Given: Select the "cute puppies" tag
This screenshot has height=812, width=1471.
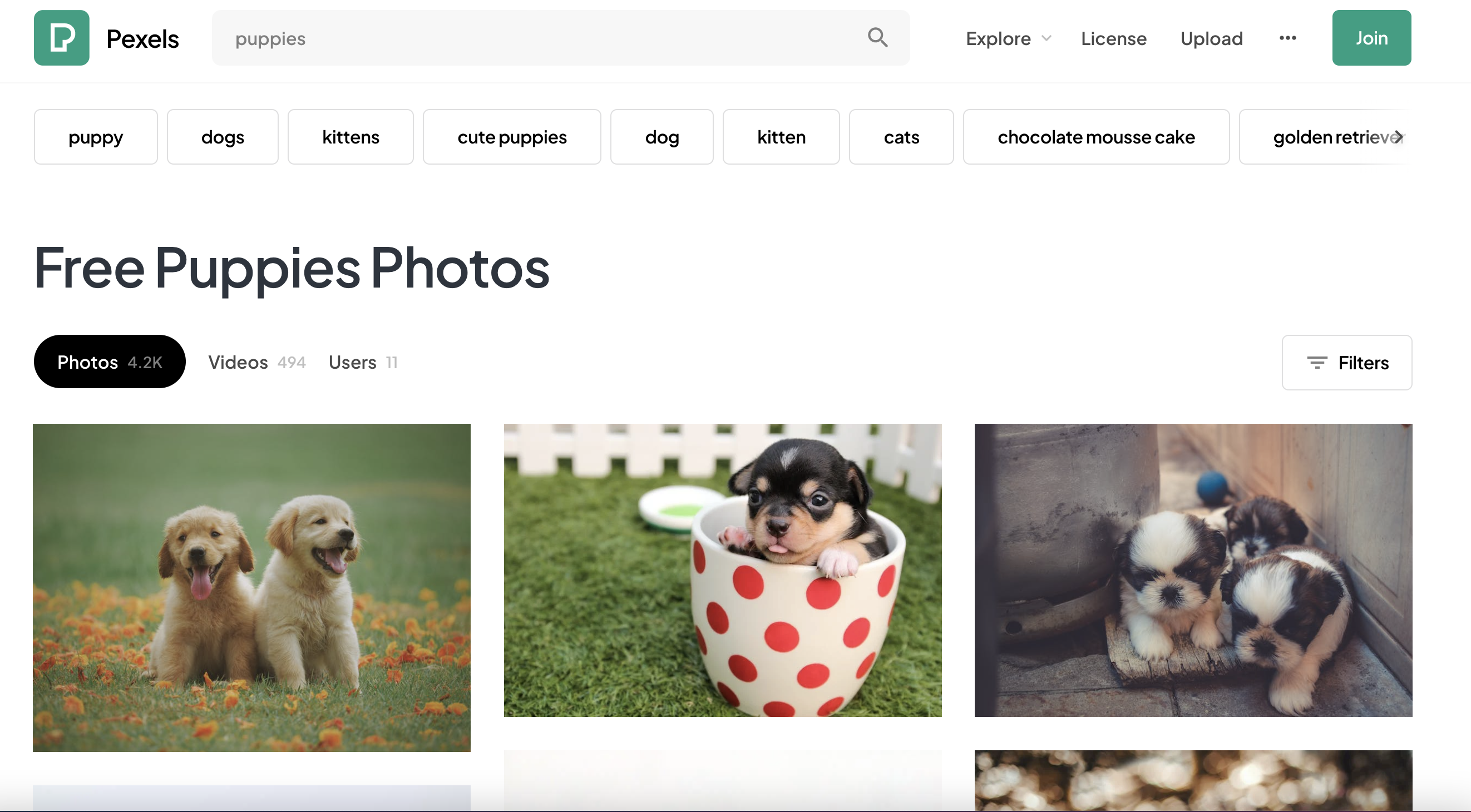Looking at the screenshot, I should pyautogui.click(x=512, y=137).
